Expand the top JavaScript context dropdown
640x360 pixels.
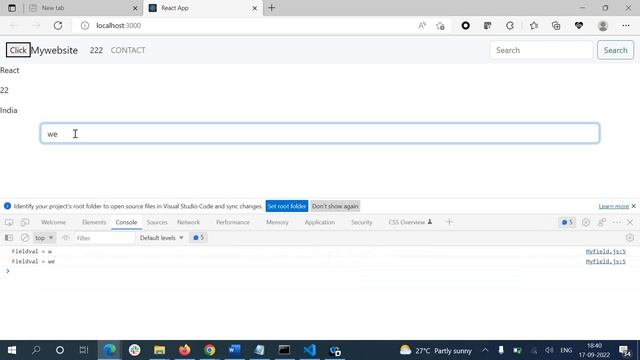pos(44,238)
